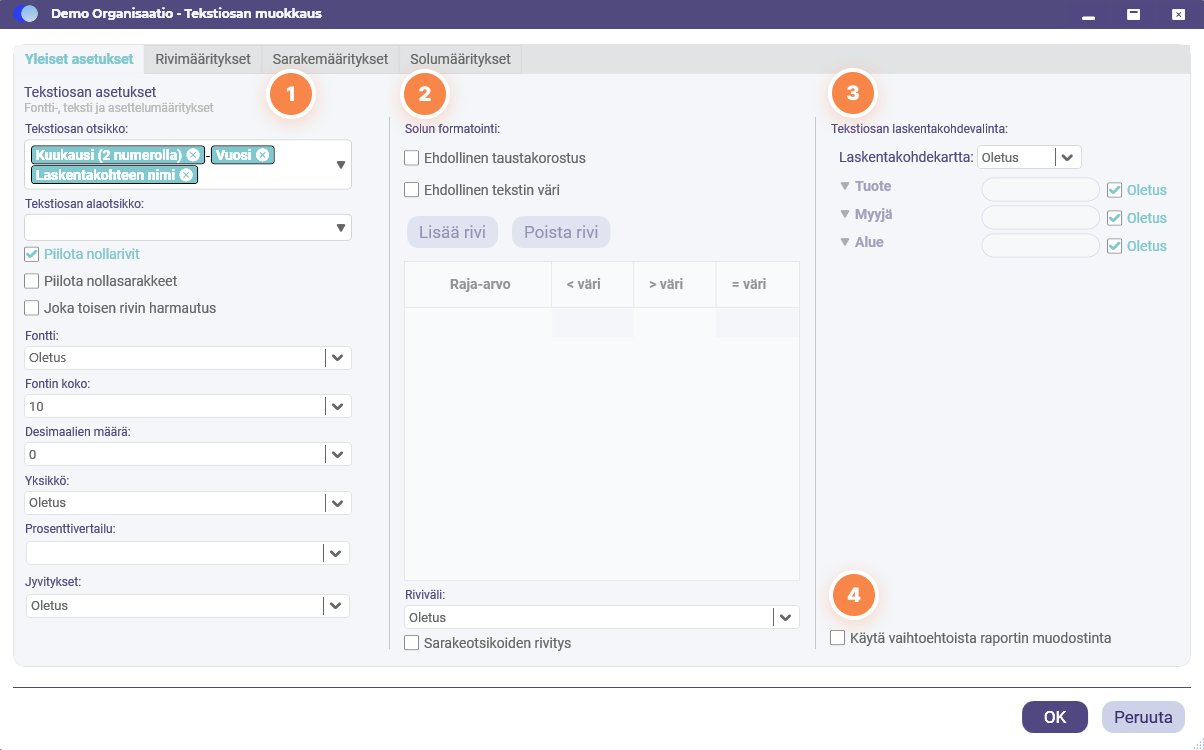Cancel with the Peruuta button
1204x750 pixels.
coord(1144,717)
